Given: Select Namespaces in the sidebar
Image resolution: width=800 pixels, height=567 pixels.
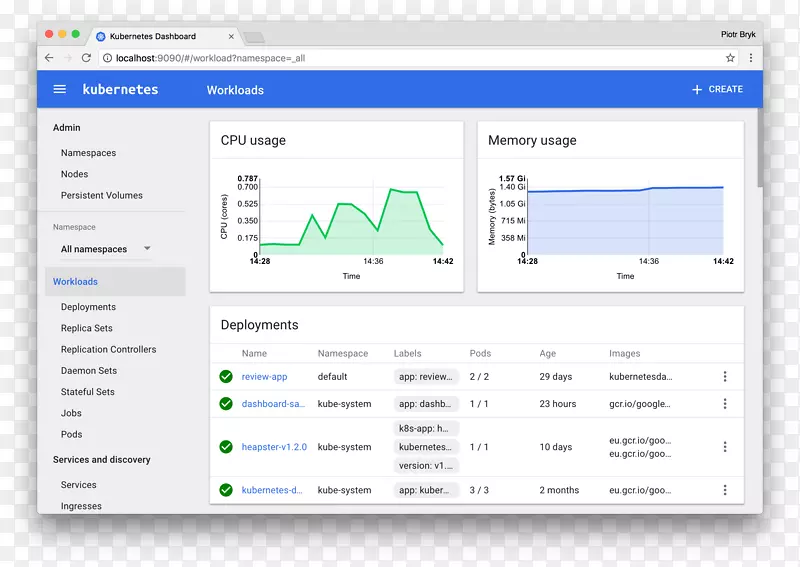Looking at the screenshot, I should pos(88,153).
